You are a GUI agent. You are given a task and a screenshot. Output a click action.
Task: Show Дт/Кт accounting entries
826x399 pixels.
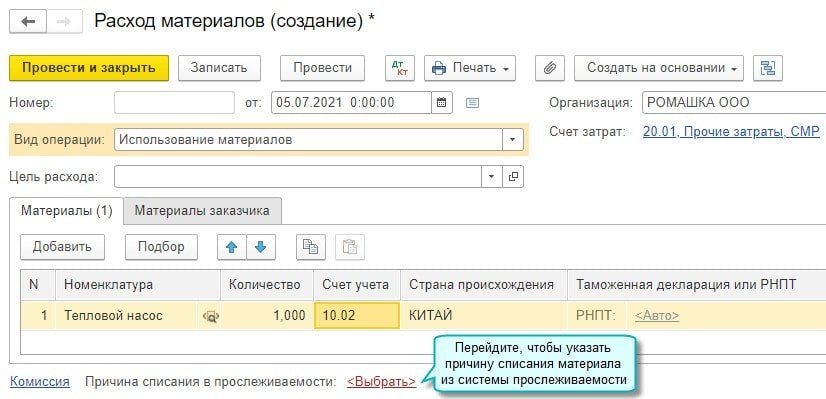400,68
